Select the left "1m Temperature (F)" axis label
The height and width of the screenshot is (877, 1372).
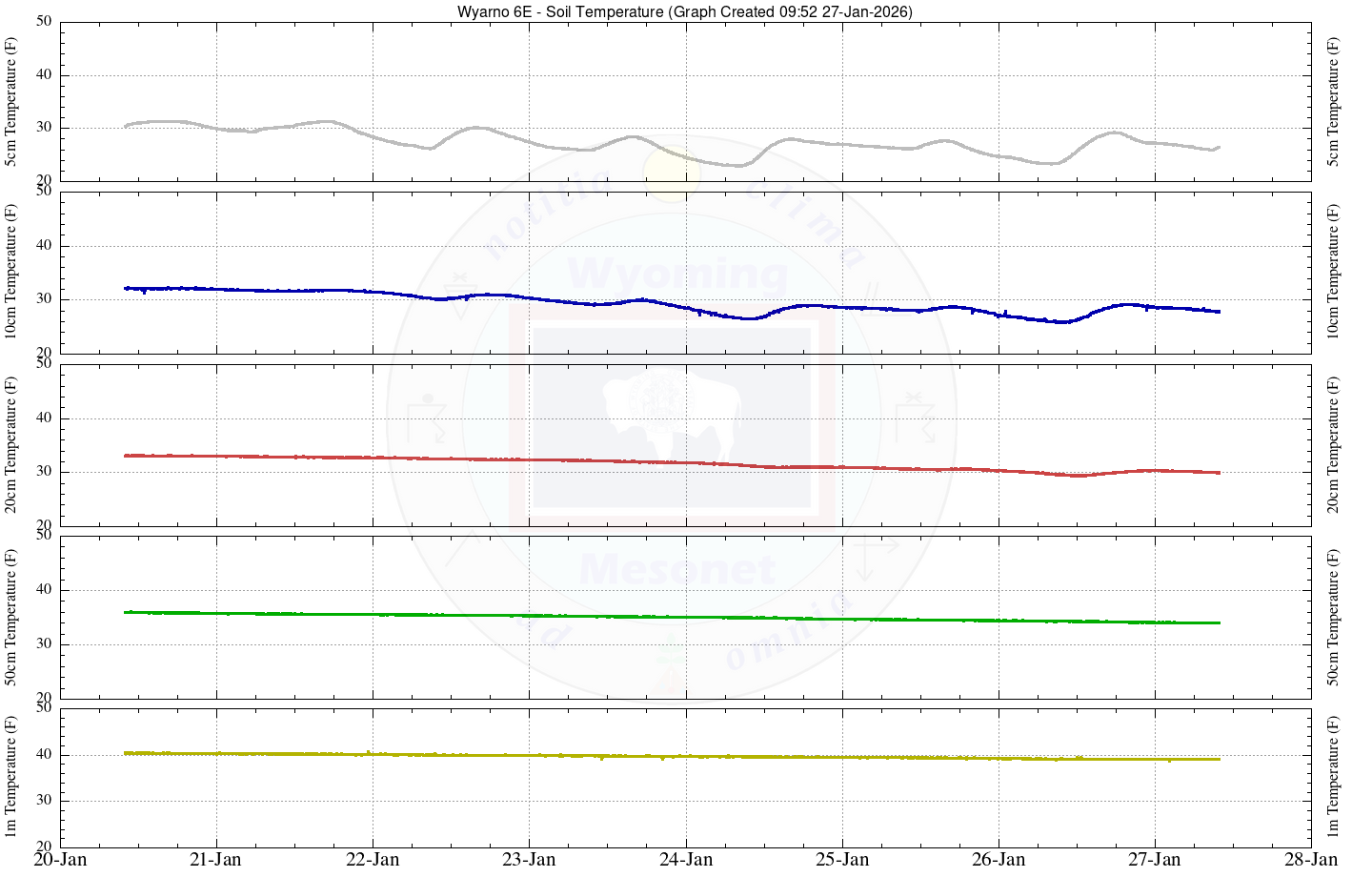(x=11, y=777)
